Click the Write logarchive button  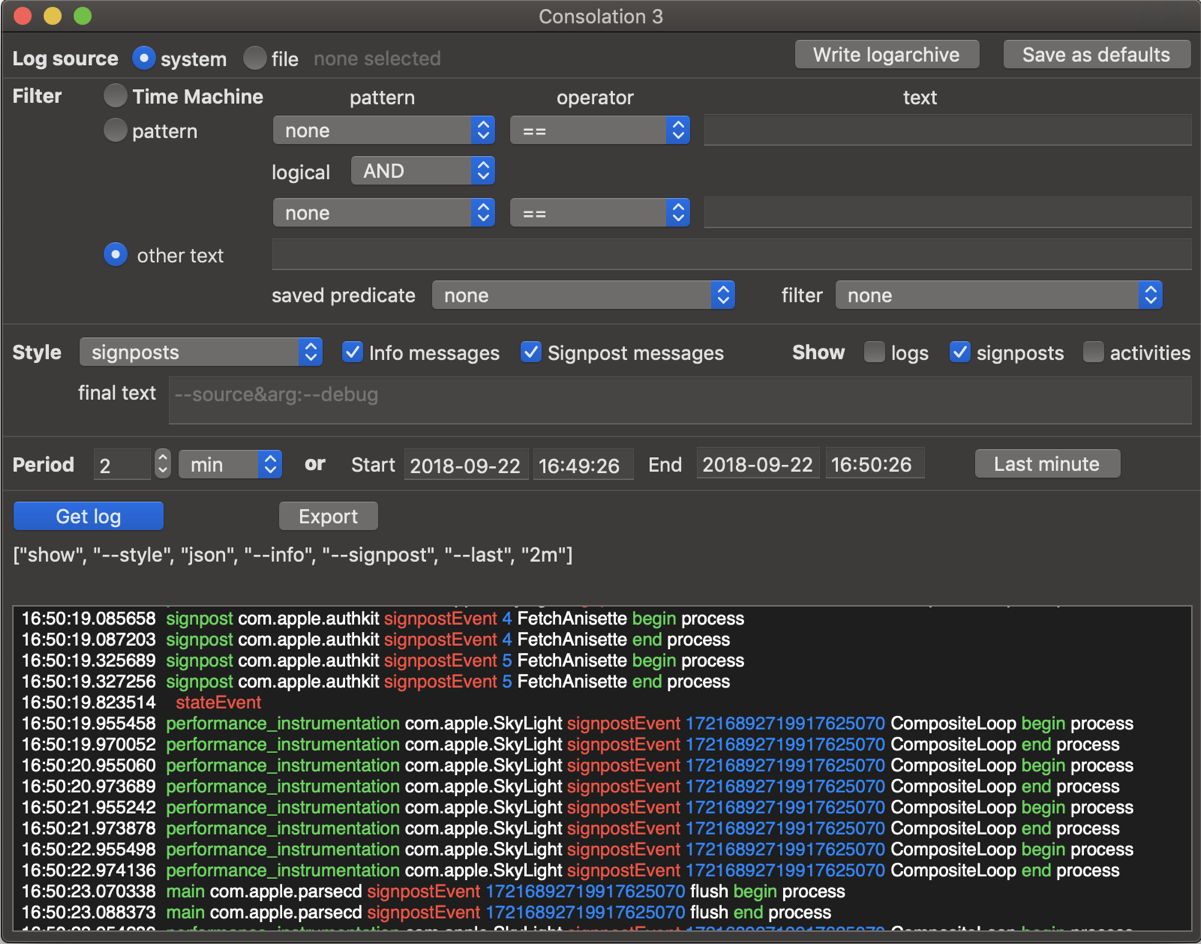tap(886, 55)
